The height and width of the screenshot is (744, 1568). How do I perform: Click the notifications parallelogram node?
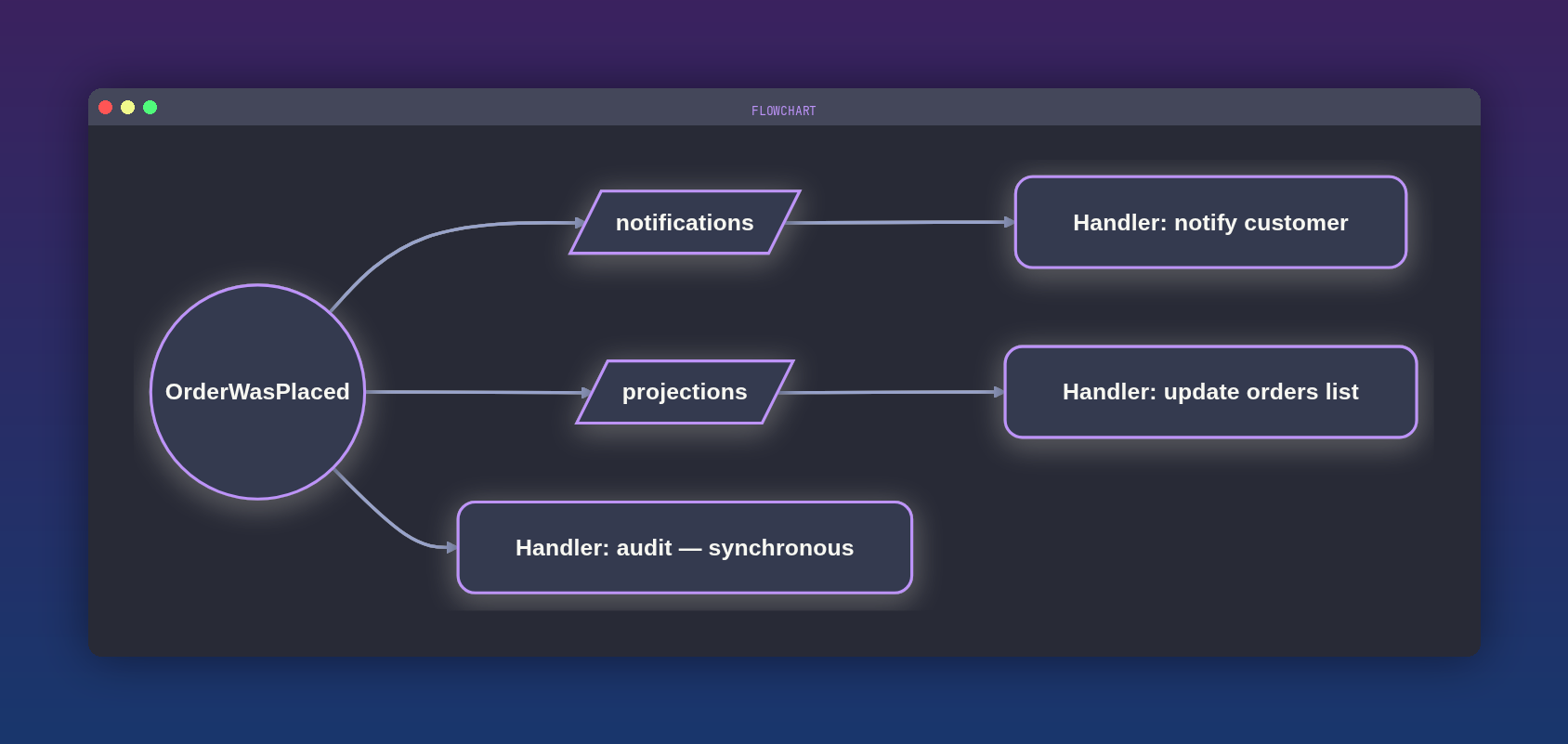(686, 222)
